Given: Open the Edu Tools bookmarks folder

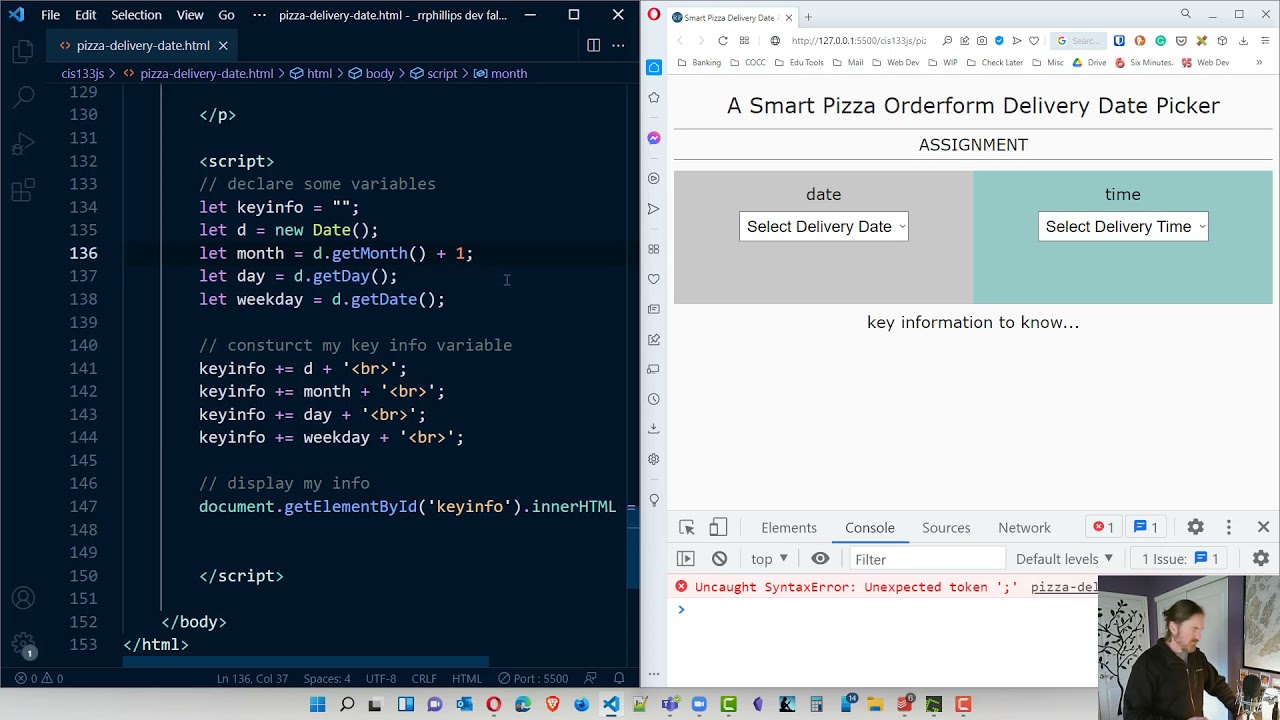Looking at the screenshot, I should coord(800,62).
